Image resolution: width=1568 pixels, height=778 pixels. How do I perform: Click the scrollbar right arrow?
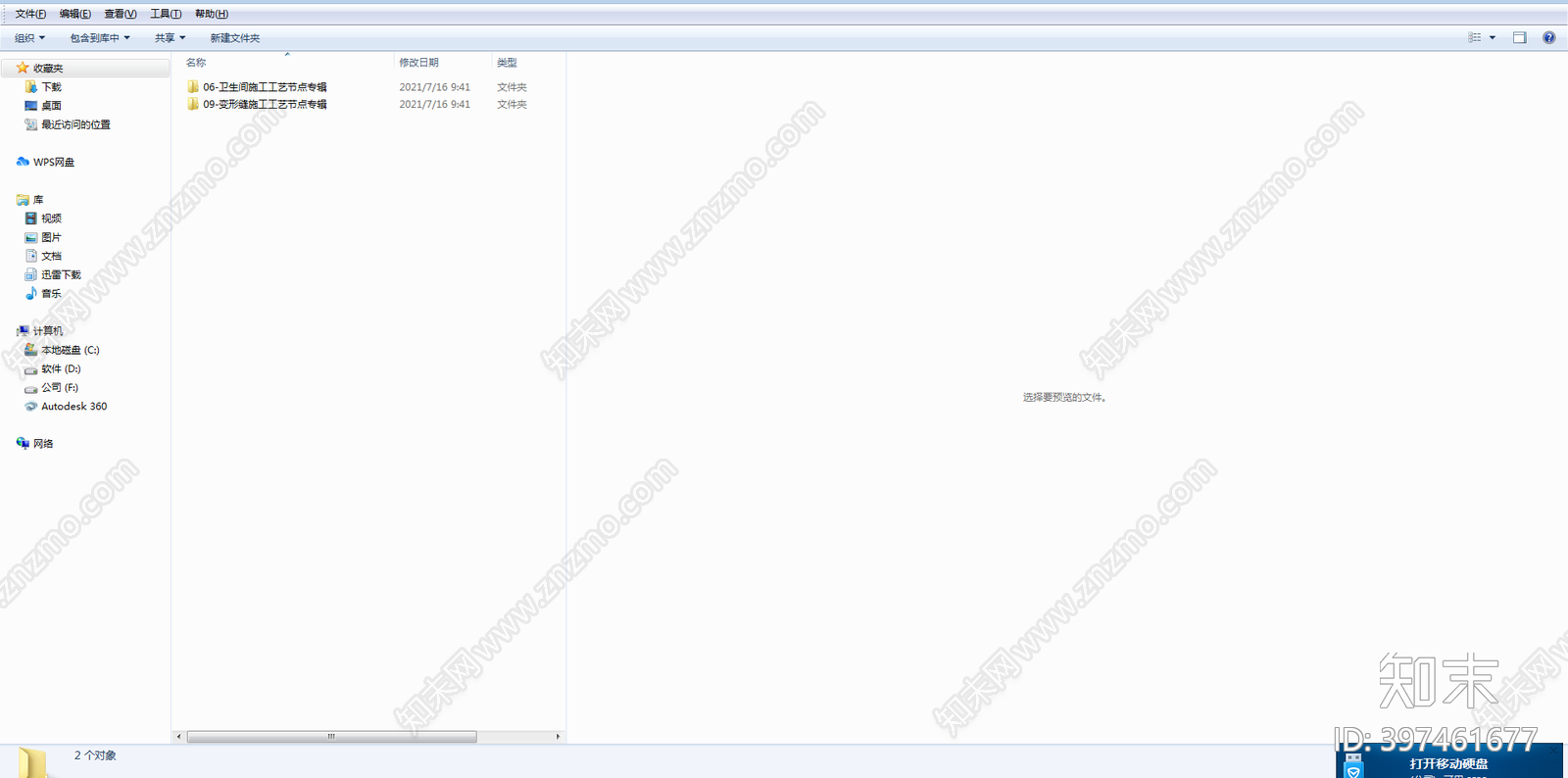coord(558,736)
